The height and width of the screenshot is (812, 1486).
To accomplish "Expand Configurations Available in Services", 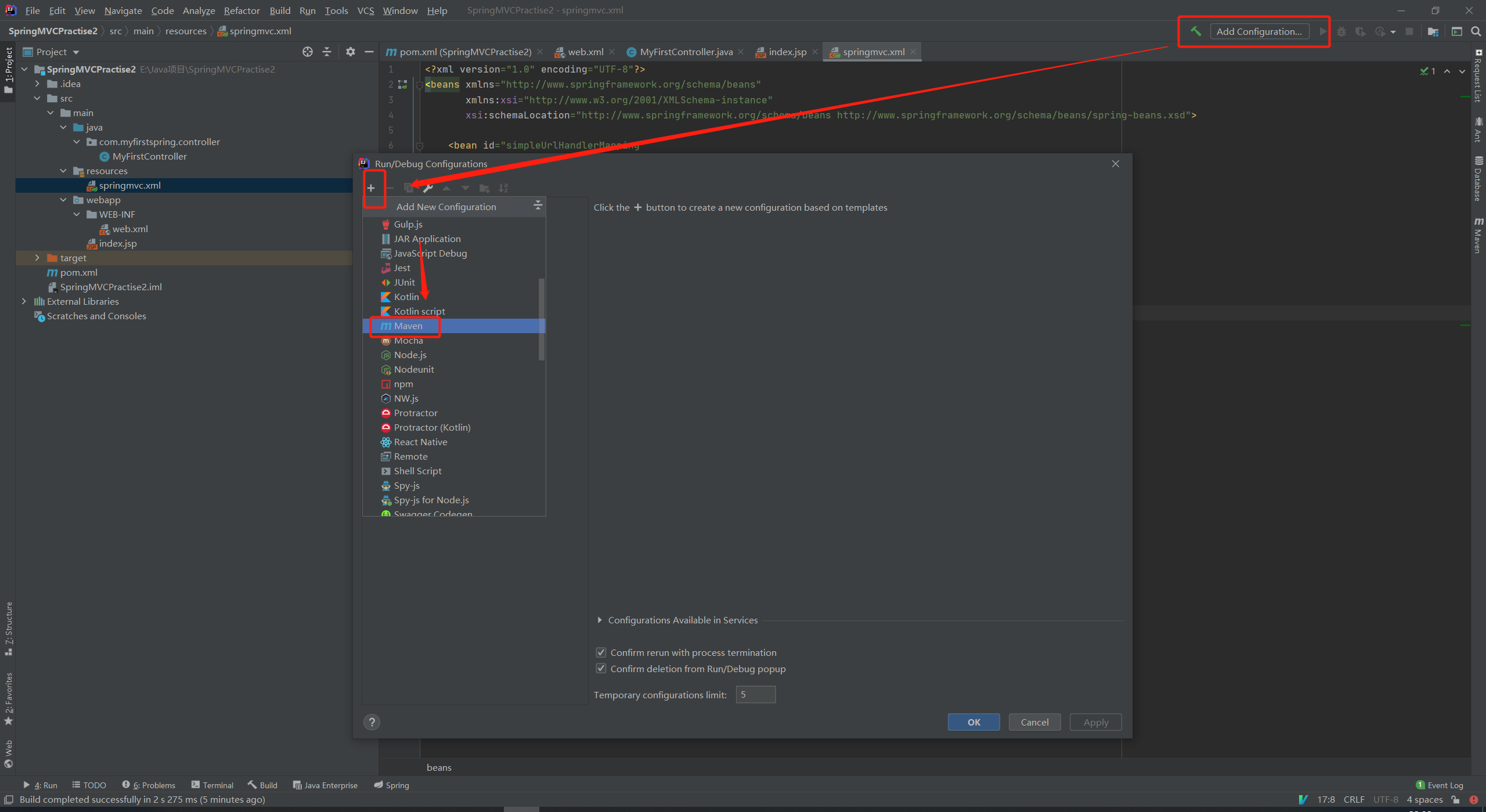I will point(600,620).
